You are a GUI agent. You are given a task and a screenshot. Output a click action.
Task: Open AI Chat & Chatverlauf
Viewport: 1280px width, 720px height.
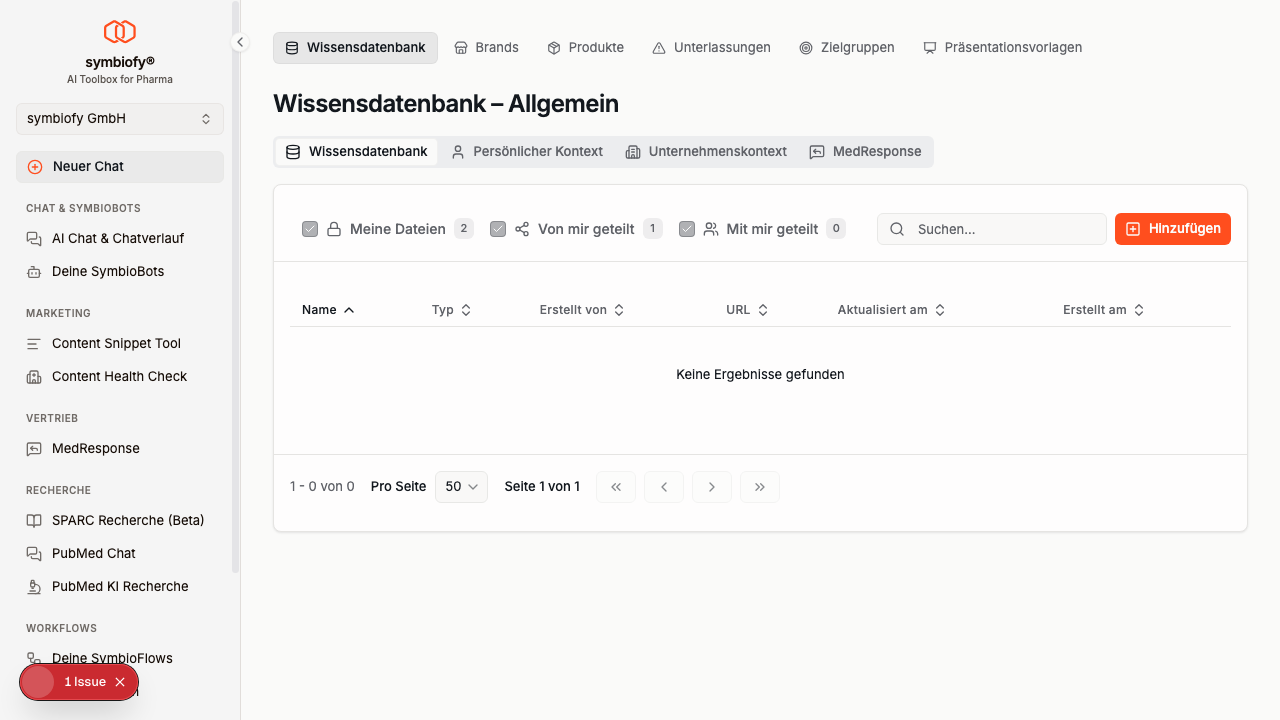pos(117,239)
